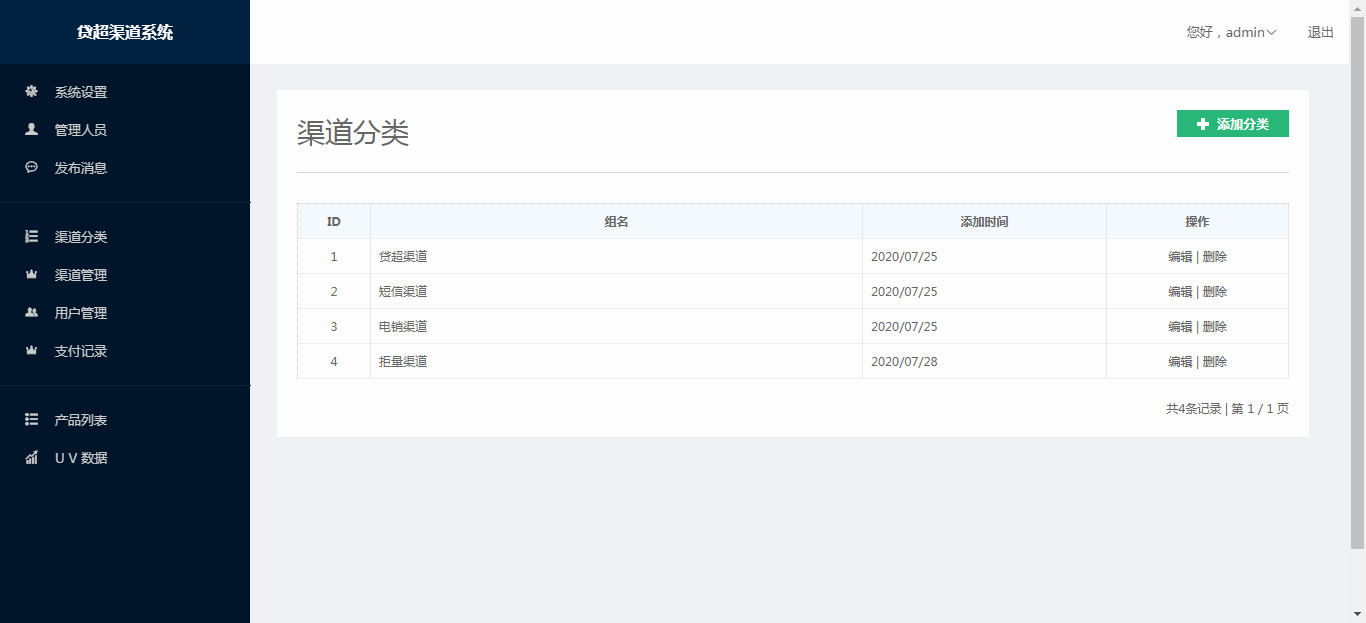Edit the 贷超渠道 category row
The width and height of the screenshot is (1366, 623).
pyautogui.click(x=1180, y=257)
